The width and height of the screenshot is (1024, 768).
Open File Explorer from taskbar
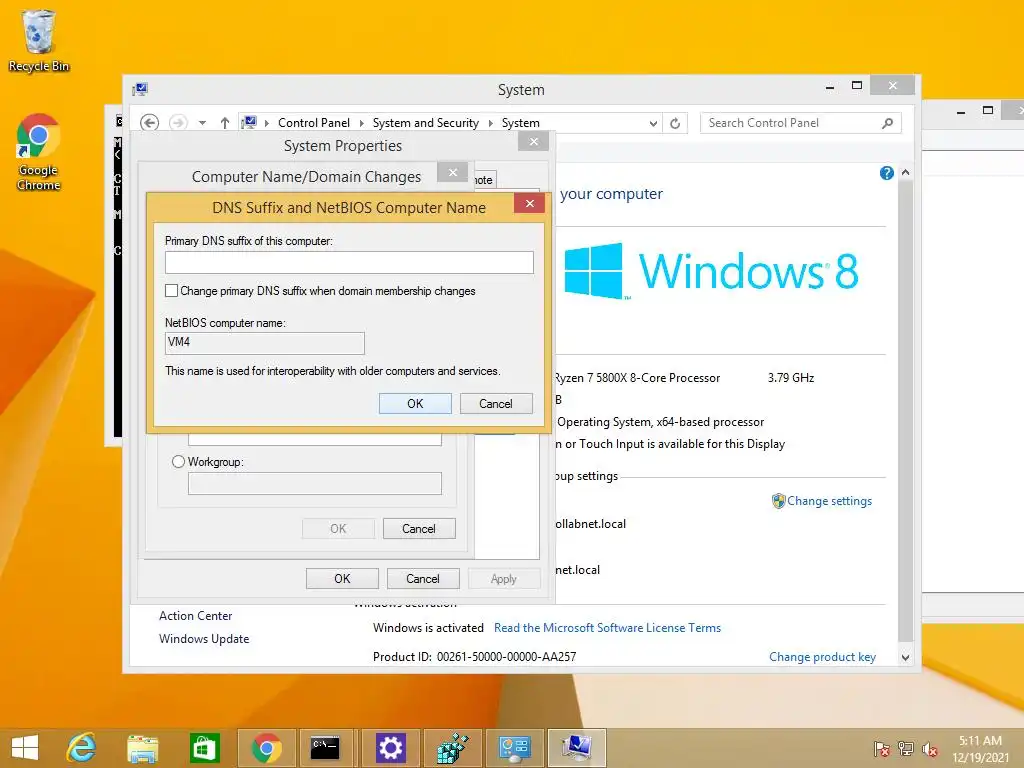142,748
